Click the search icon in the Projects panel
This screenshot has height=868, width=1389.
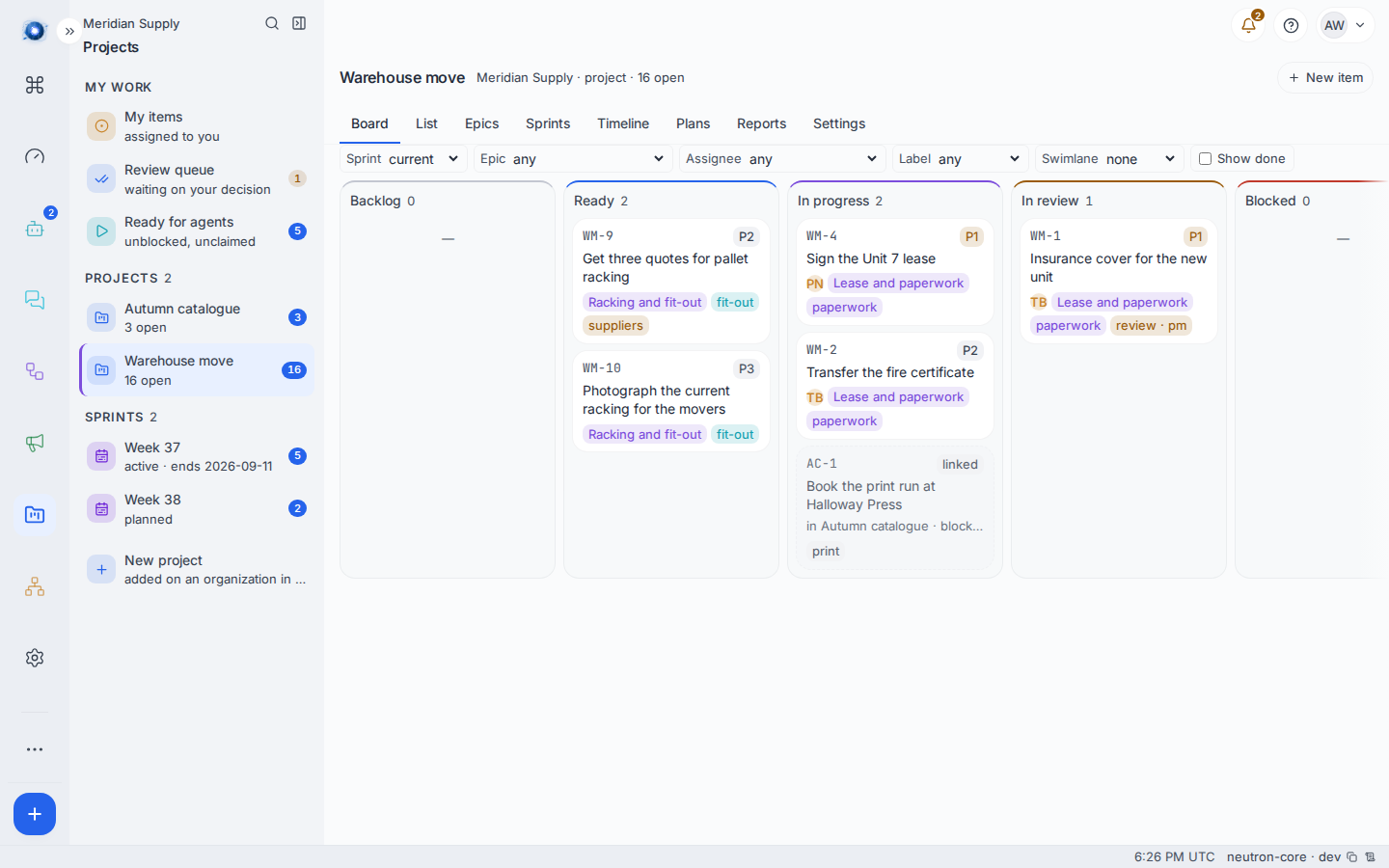(x=272, y=23)
